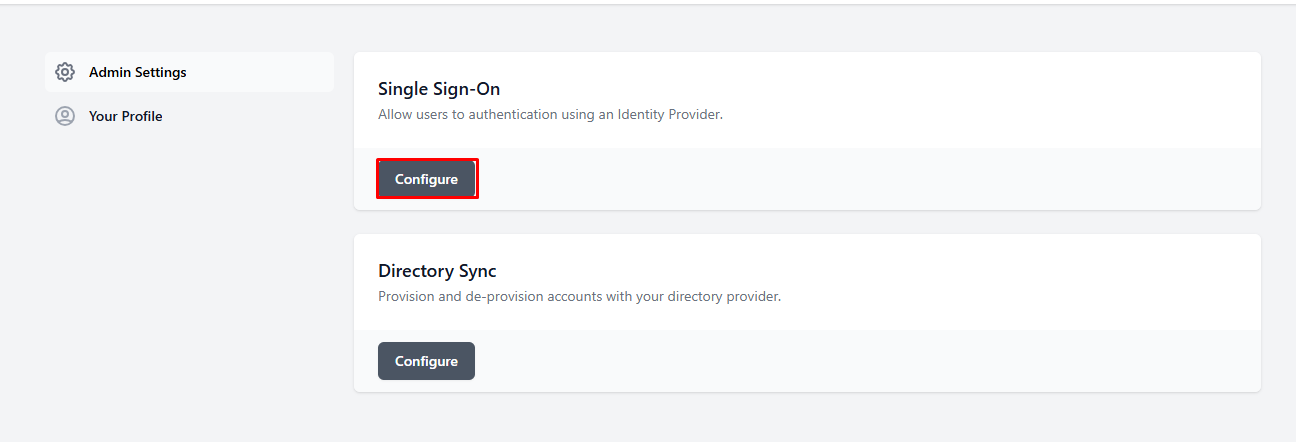Click the word "Sync" in the heading
This screenshot has height=442, width=1296.
coord(475,270)
